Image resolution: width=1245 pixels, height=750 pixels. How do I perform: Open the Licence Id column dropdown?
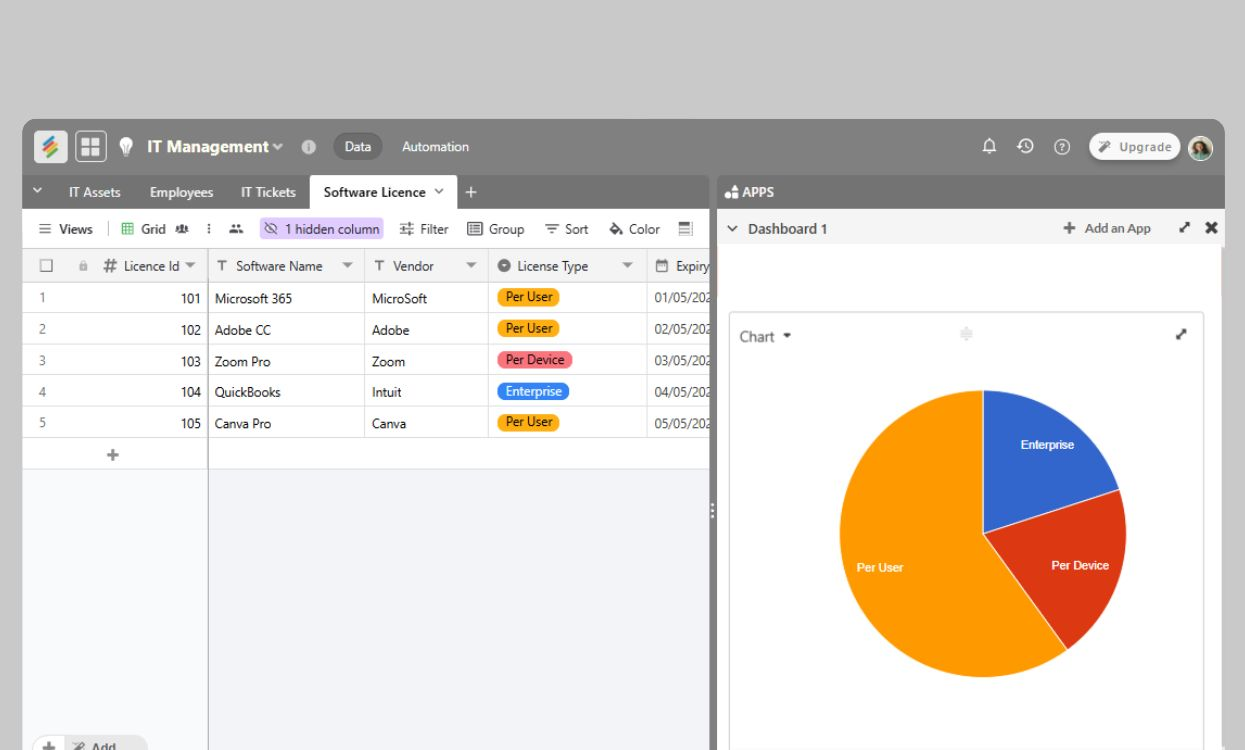(x=190, y=266)
